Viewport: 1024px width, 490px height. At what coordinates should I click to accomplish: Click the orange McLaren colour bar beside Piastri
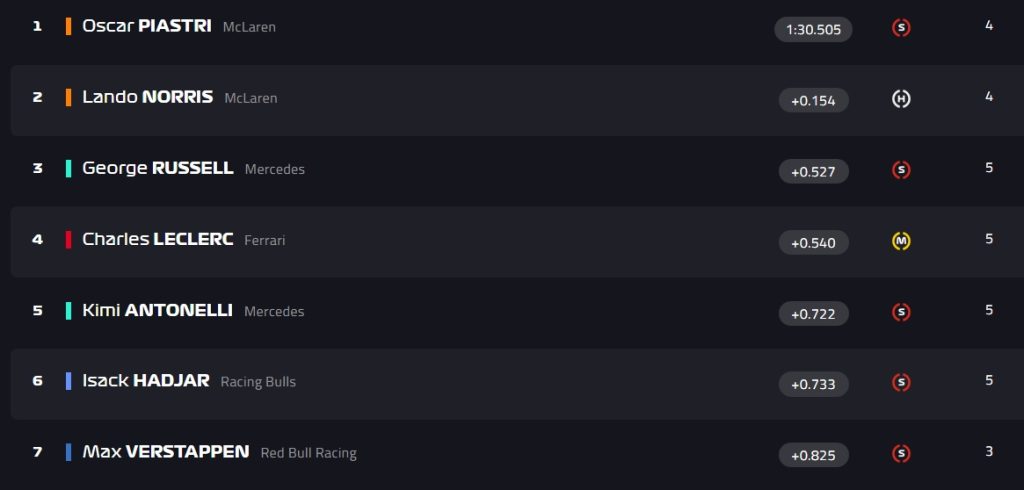coord(69,27)
